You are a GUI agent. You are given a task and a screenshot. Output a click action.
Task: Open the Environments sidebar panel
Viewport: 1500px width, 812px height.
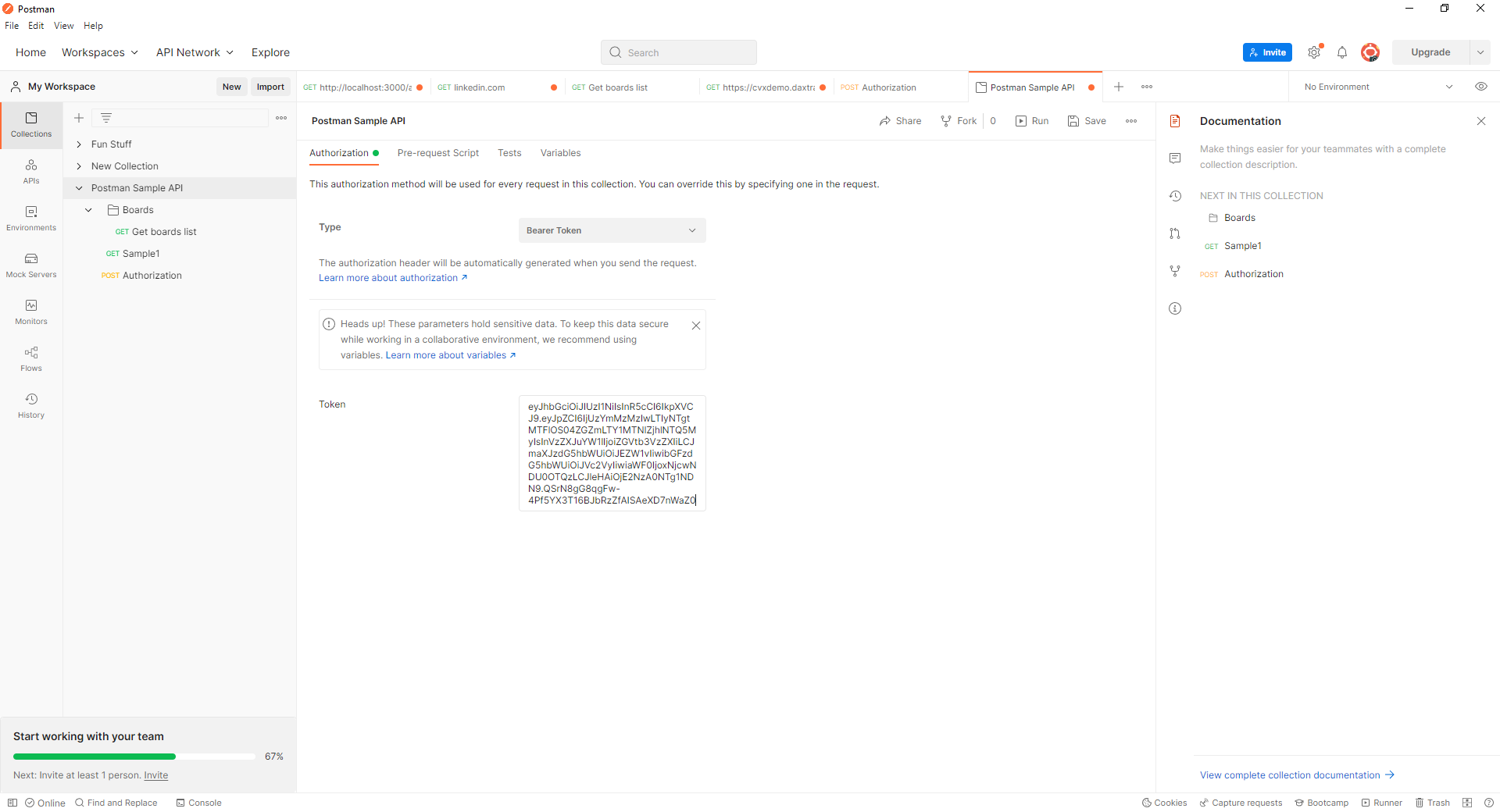31,219
